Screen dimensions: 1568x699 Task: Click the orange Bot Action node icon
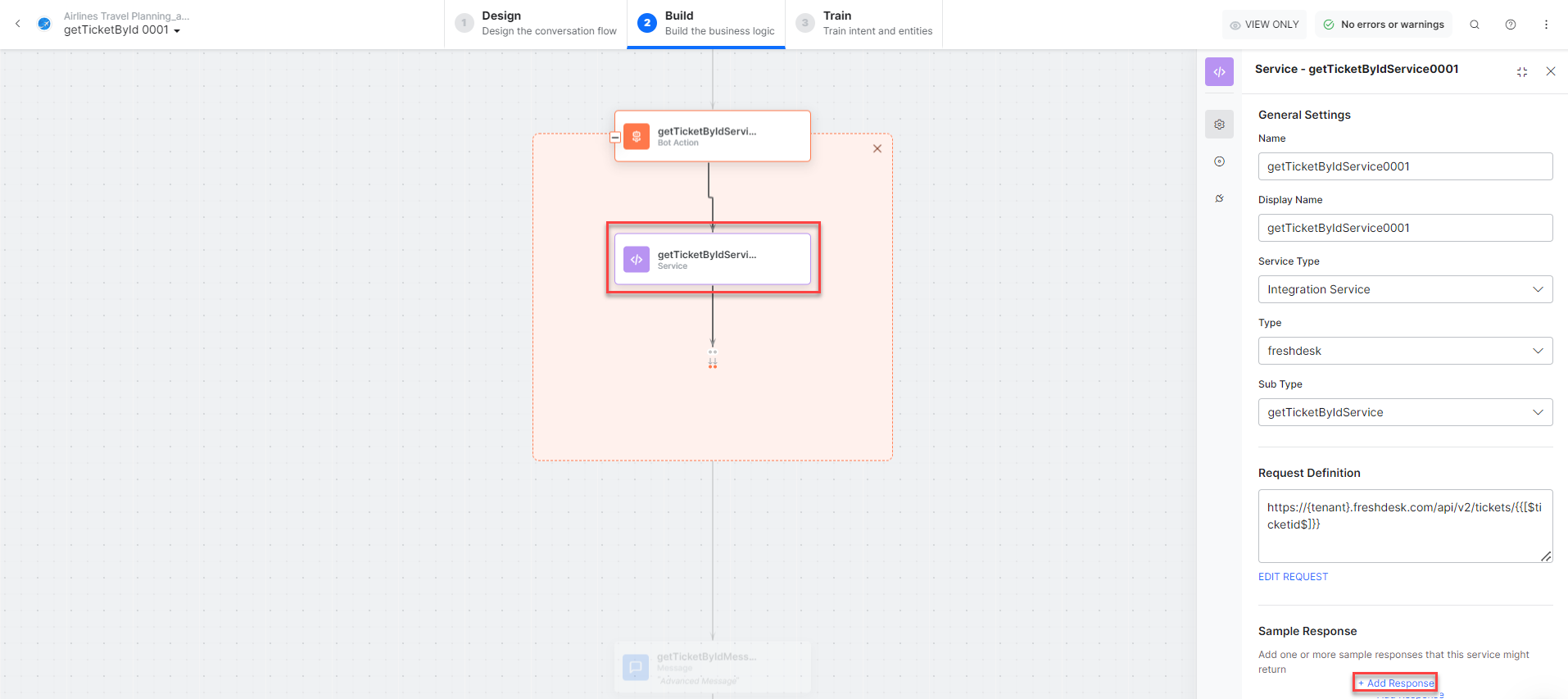pos(637,136)
